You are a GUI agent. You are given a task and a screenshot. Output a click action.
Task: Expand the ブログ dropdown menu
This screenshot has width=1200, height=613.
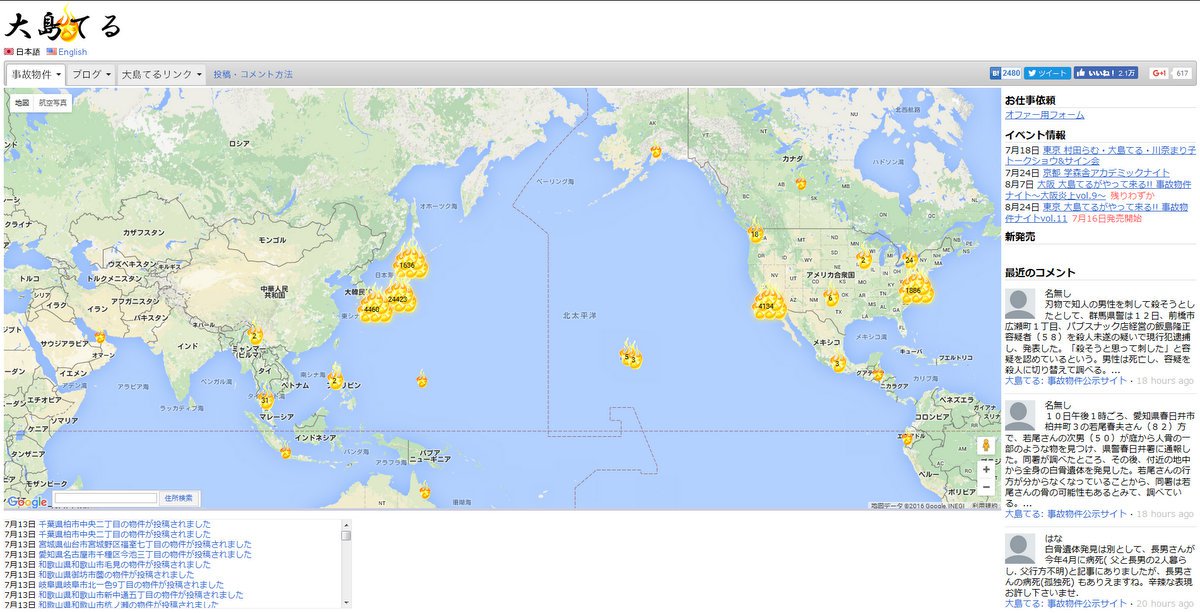(x=92, y=74)
